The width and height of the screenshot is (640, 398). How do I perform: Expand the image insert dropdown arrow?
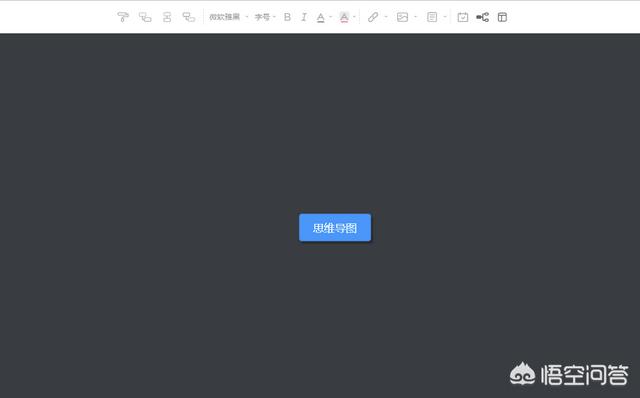coord(416,17)
